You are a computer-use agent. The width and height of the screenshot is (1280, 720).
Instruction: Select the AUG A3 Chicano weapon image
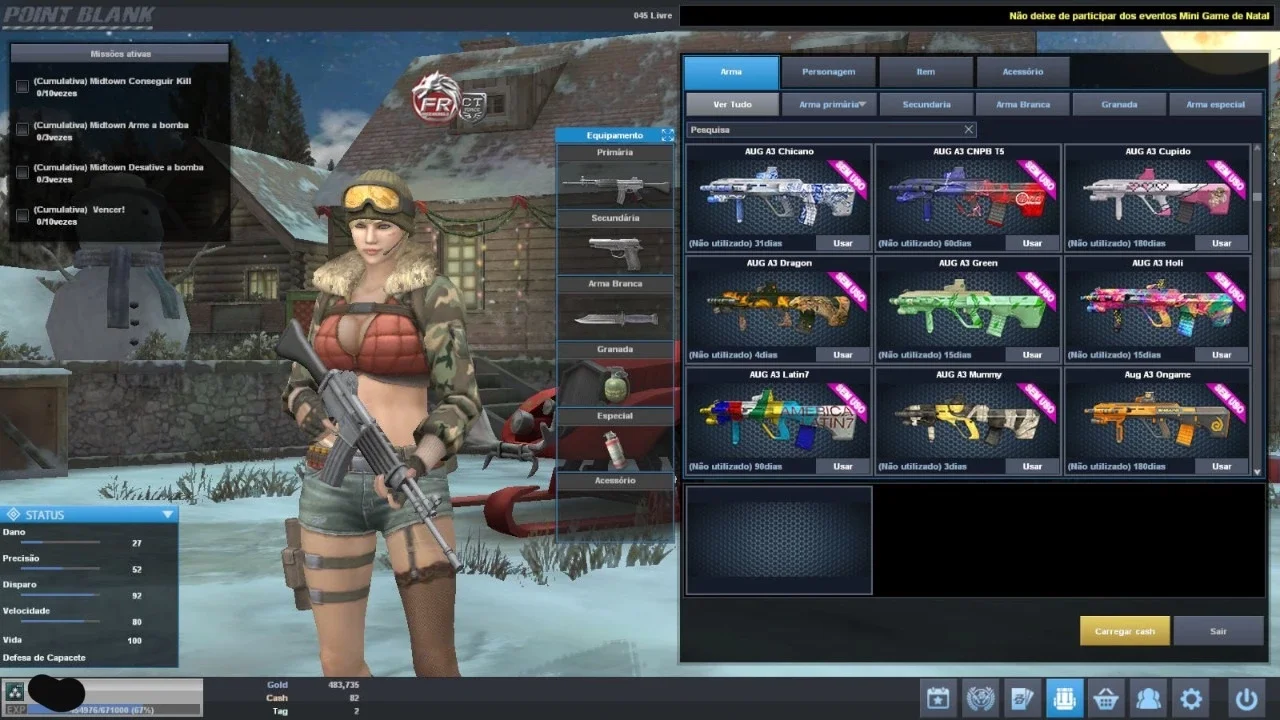[x=779, y=196]
